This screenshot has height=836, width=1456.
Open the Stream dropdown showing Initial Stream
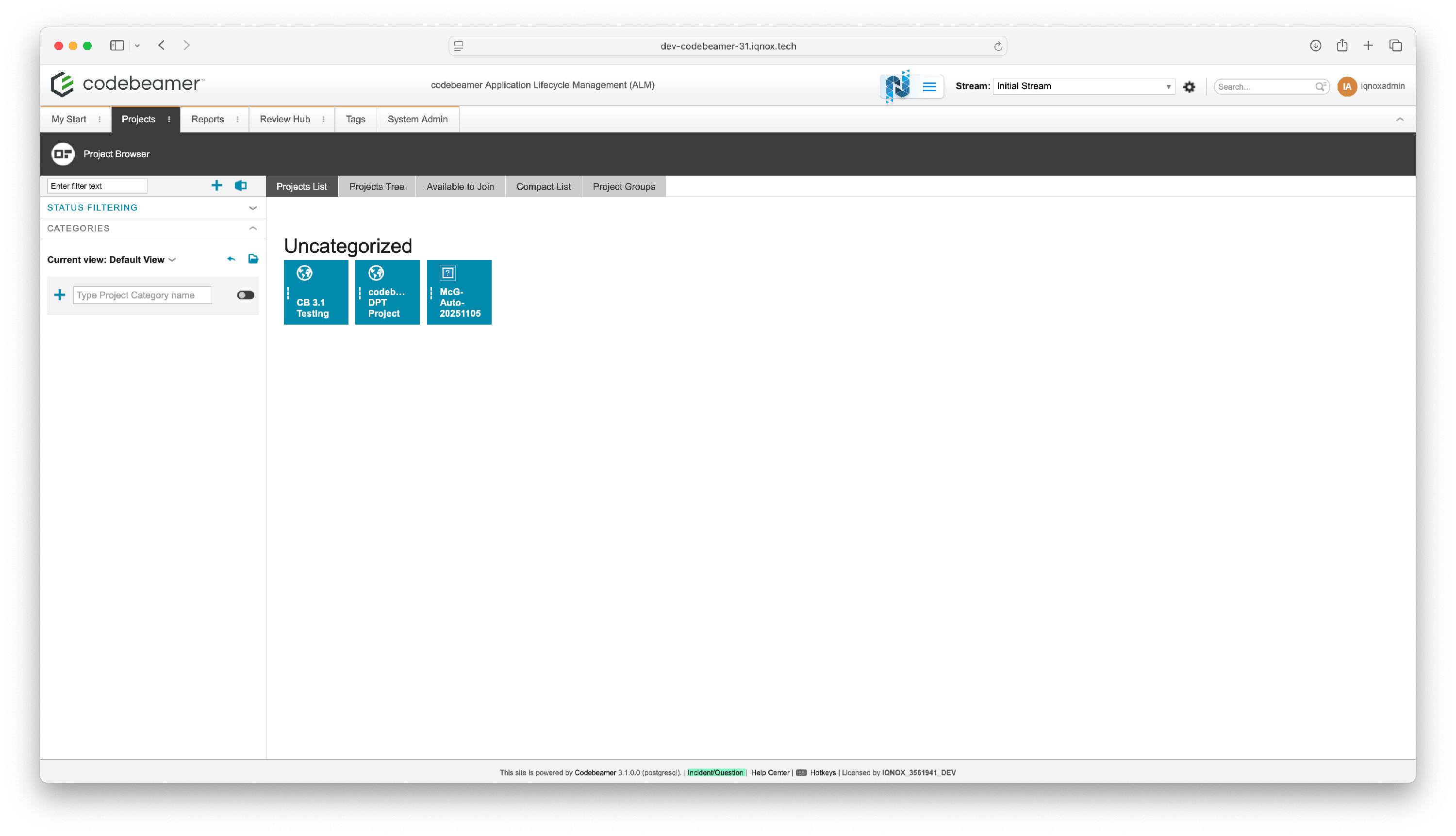[x=1083, y=86]
